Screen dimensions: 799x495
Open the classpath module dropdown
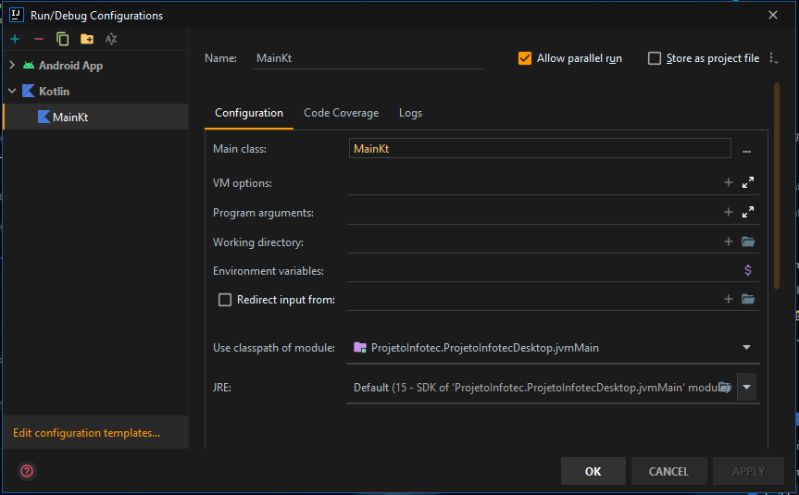747,348
